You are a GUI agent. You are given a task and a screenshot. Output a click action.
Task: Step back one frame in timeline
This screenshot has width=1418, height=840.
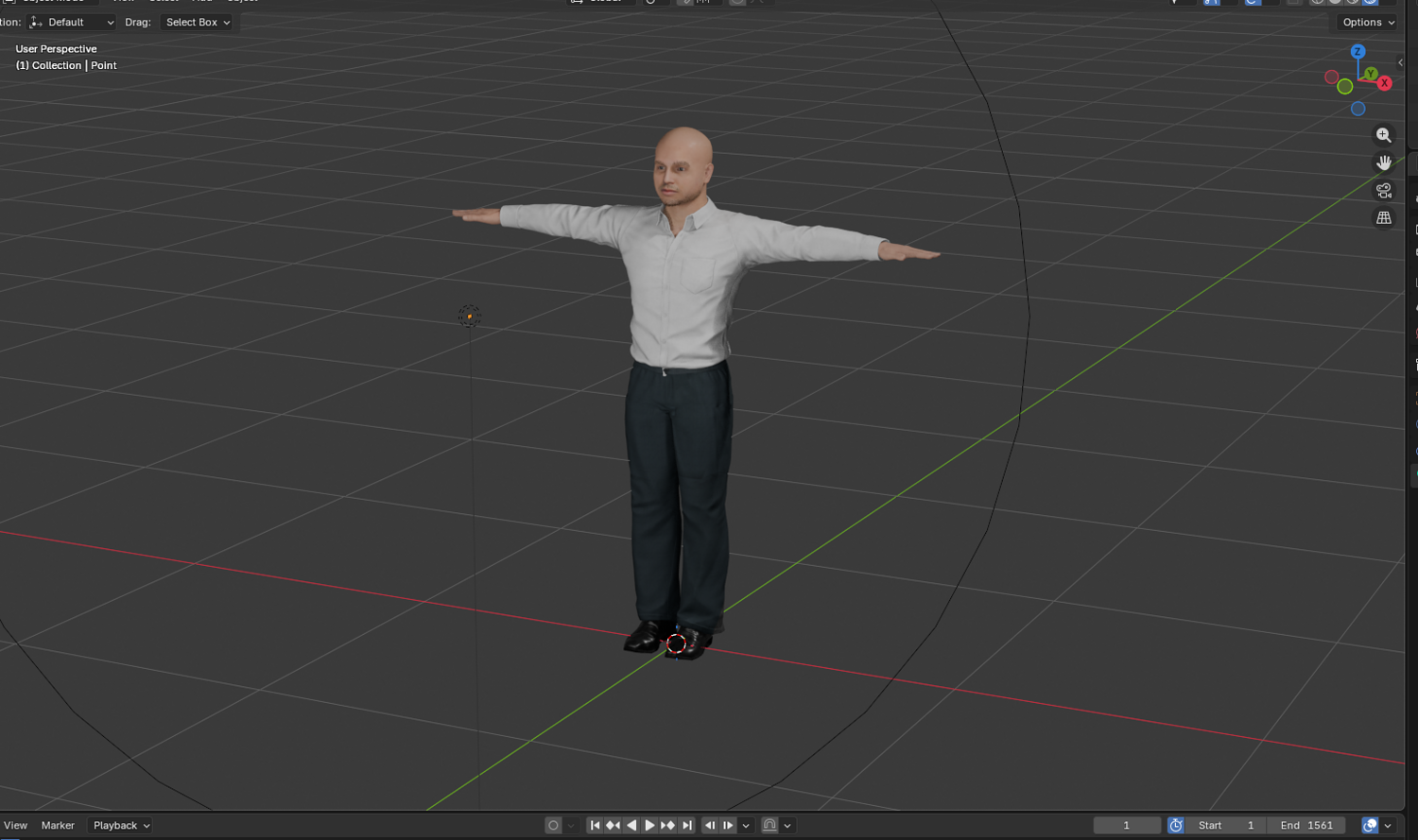click(x=710, y=825)
